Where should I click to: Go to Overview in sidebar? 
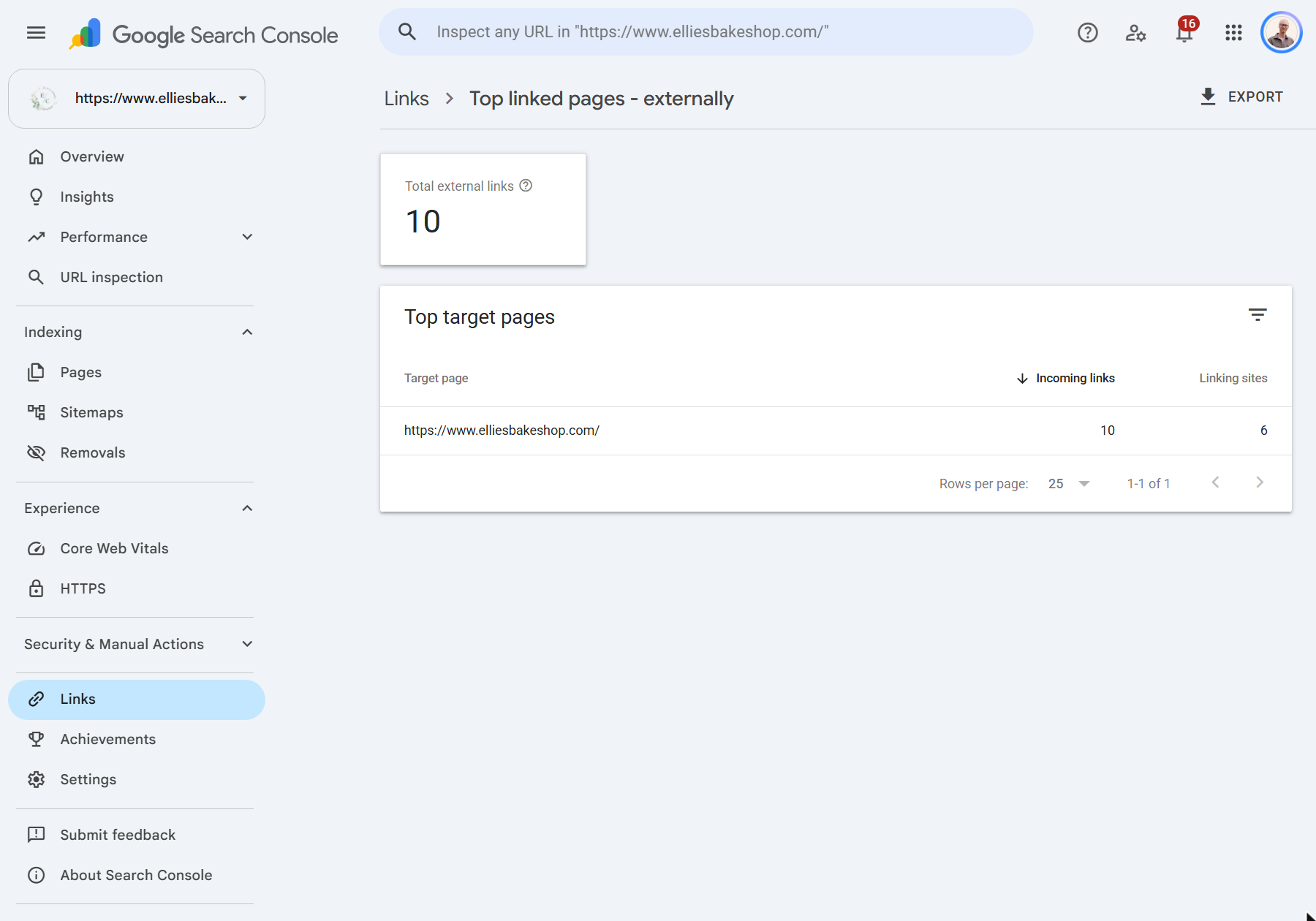[137, 156]
